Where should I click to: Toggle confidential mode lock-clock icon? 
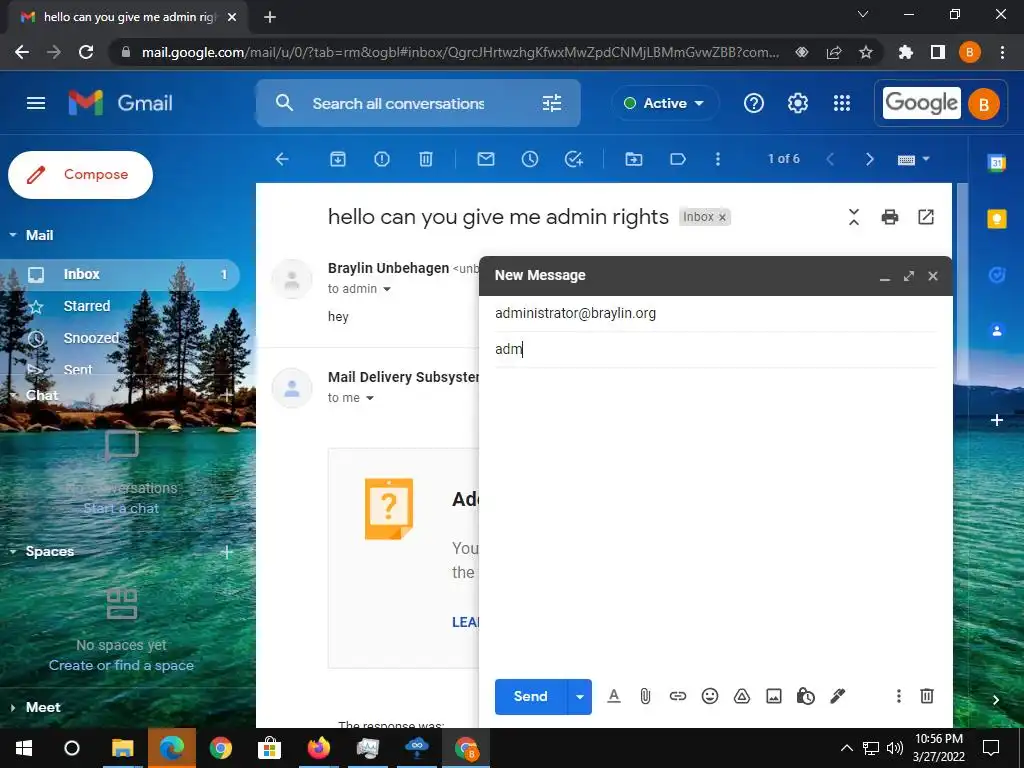(x=805, y=696)
